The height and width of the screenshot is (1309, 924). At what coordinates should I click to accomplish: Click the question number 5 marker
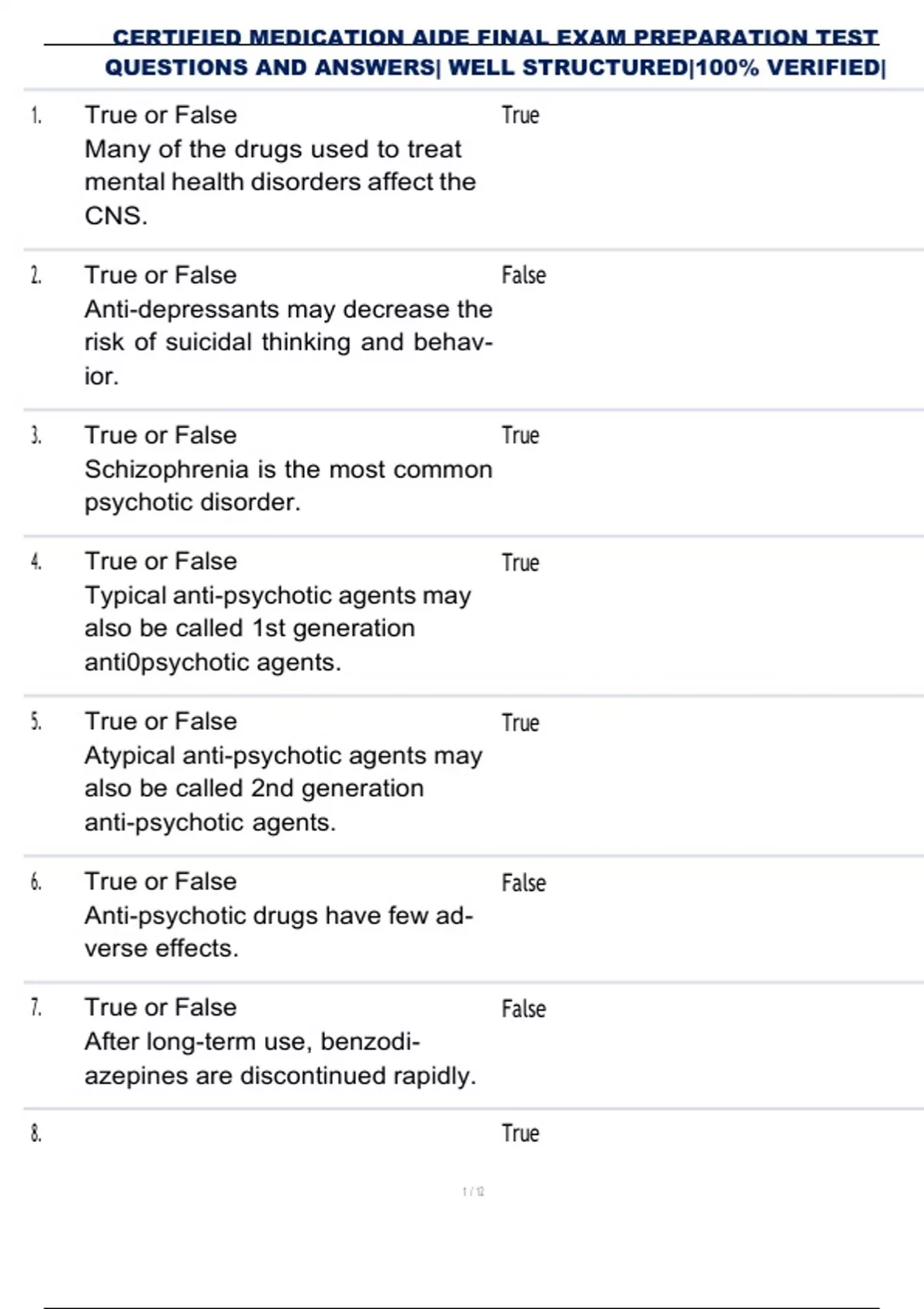(35, 722)
